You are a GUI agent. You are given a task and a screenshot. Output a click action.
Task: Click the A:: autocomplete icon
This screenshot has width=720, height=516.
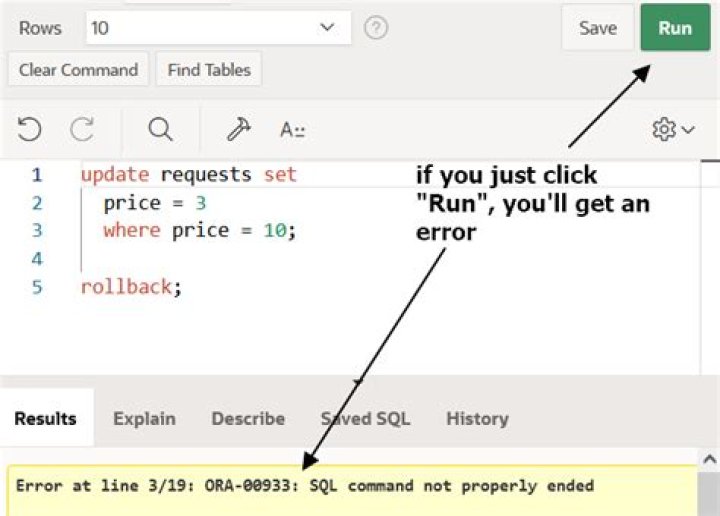292,130
